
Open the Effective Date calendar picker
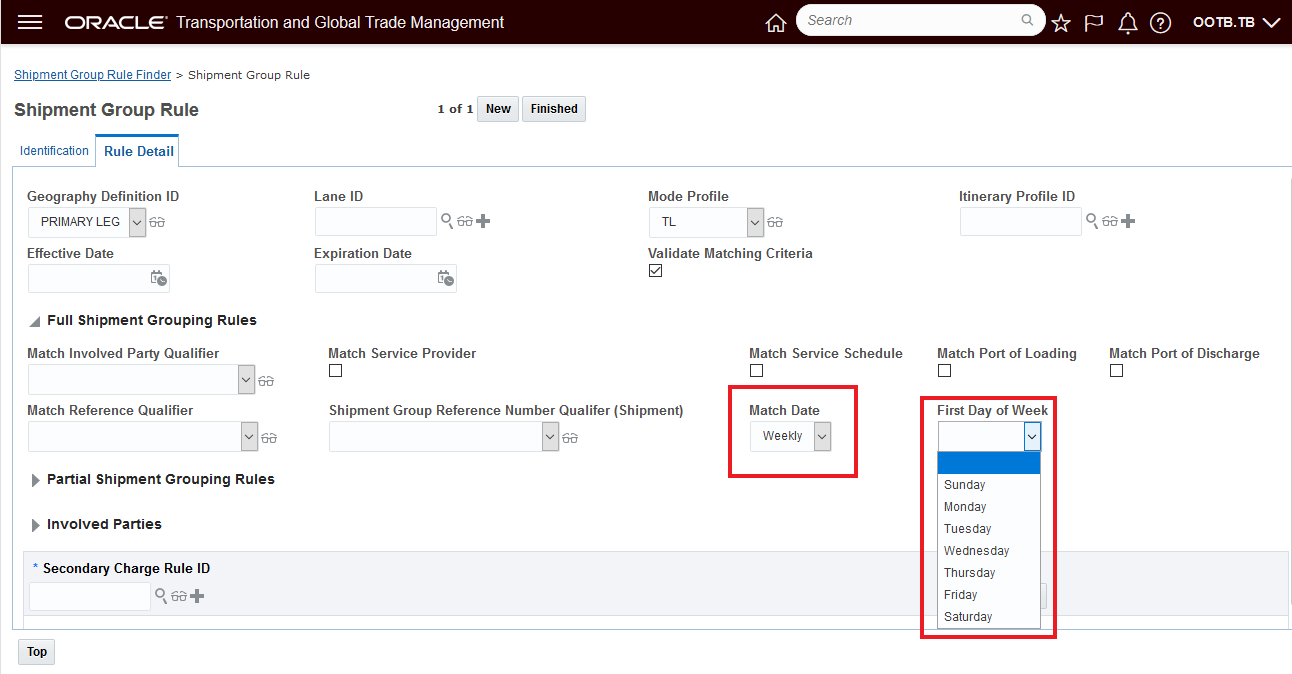(158, 278)
